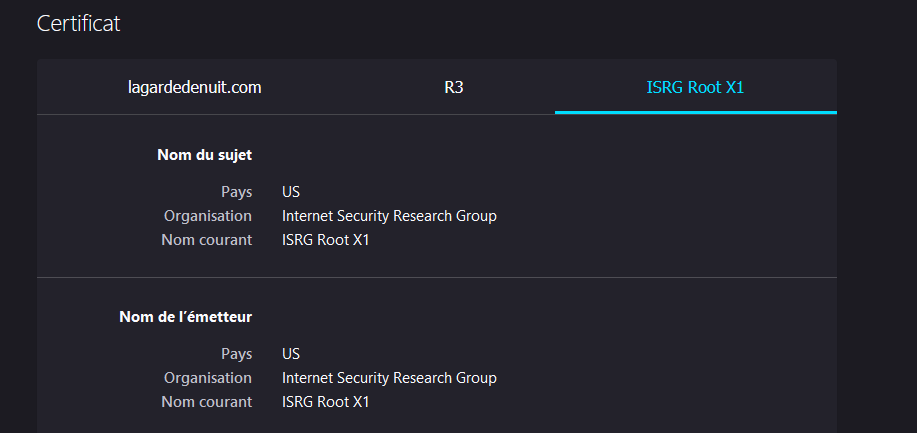Click the Pays label under Nom du sujet
Image resolution: width=917 pixels, height=433 pixels.
[237, 192]
